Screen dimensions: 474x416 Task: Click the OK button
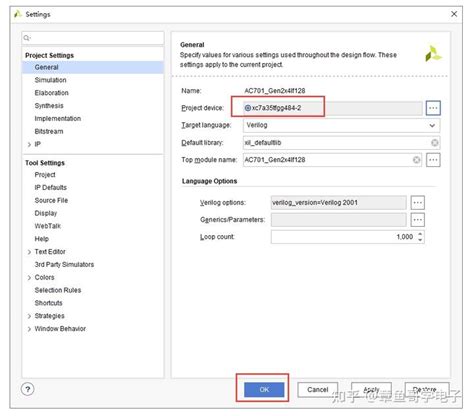(x=264, y=389)
